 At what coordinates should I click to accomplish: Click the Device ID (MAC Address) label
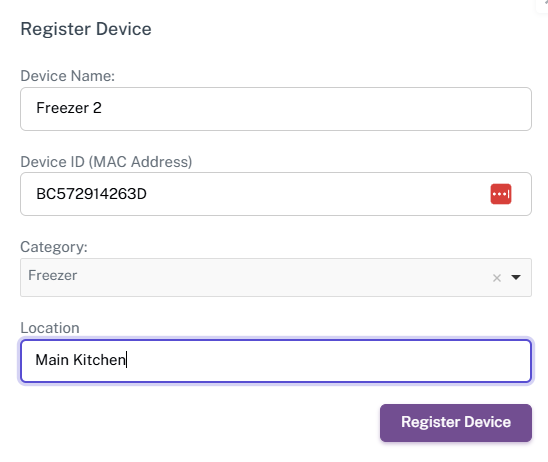[106, 162]
